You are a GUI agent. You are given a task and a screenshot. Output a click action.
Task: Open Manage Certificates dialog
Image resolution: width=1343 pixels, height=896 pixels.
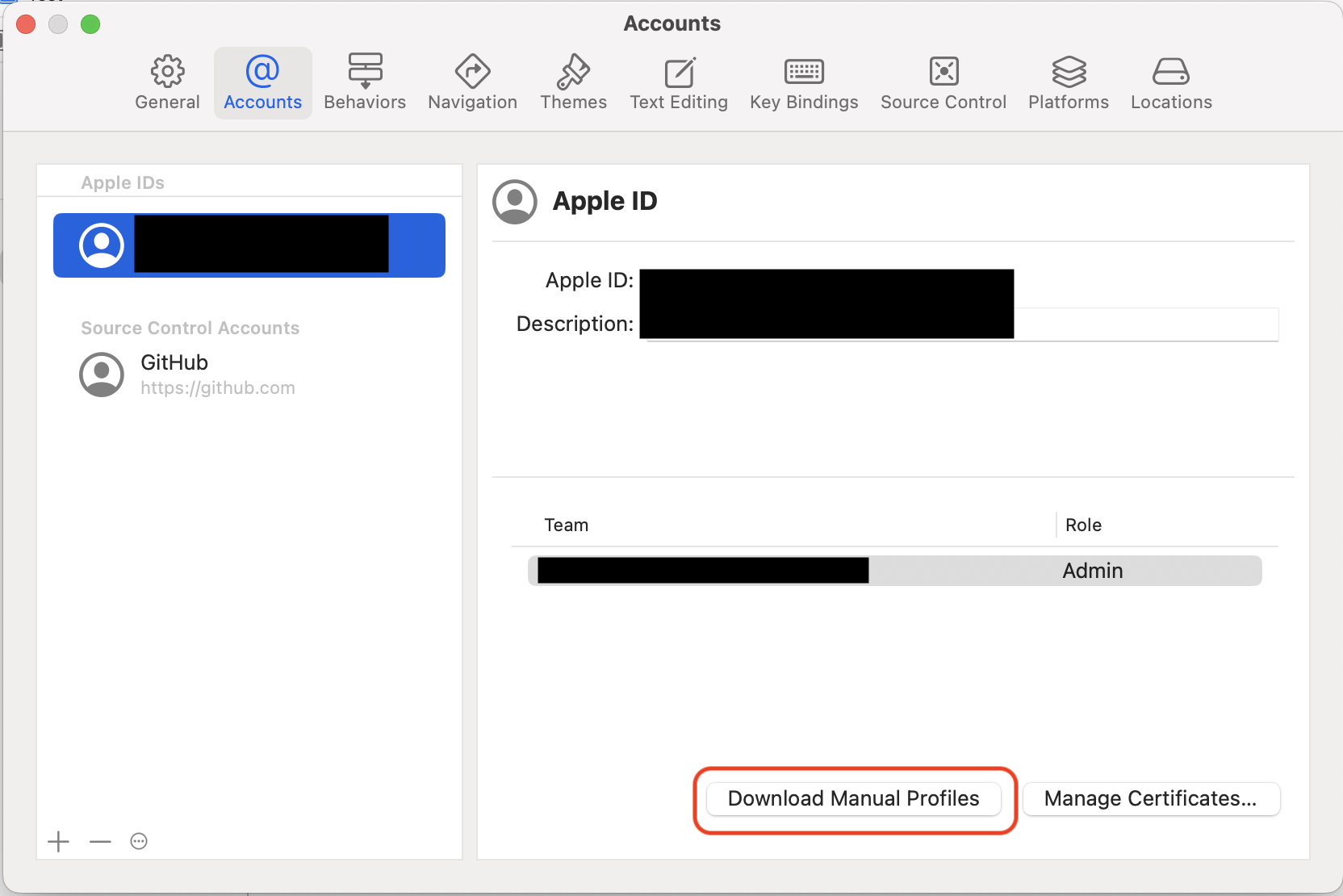[1150, 799]
